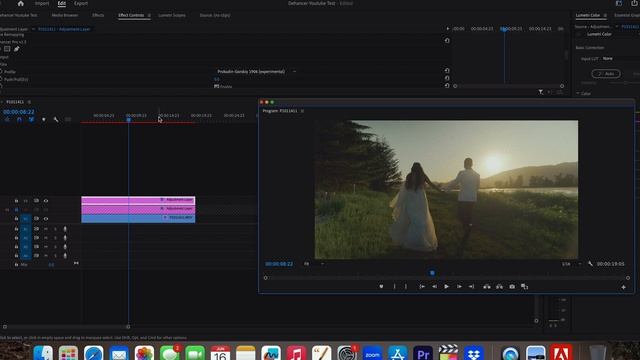
Task: Go to In point
Action: click(422, 287)
